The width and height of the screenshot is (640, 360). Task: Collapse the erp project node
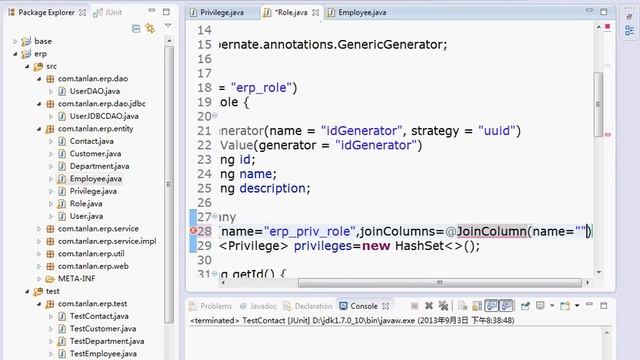15,54
